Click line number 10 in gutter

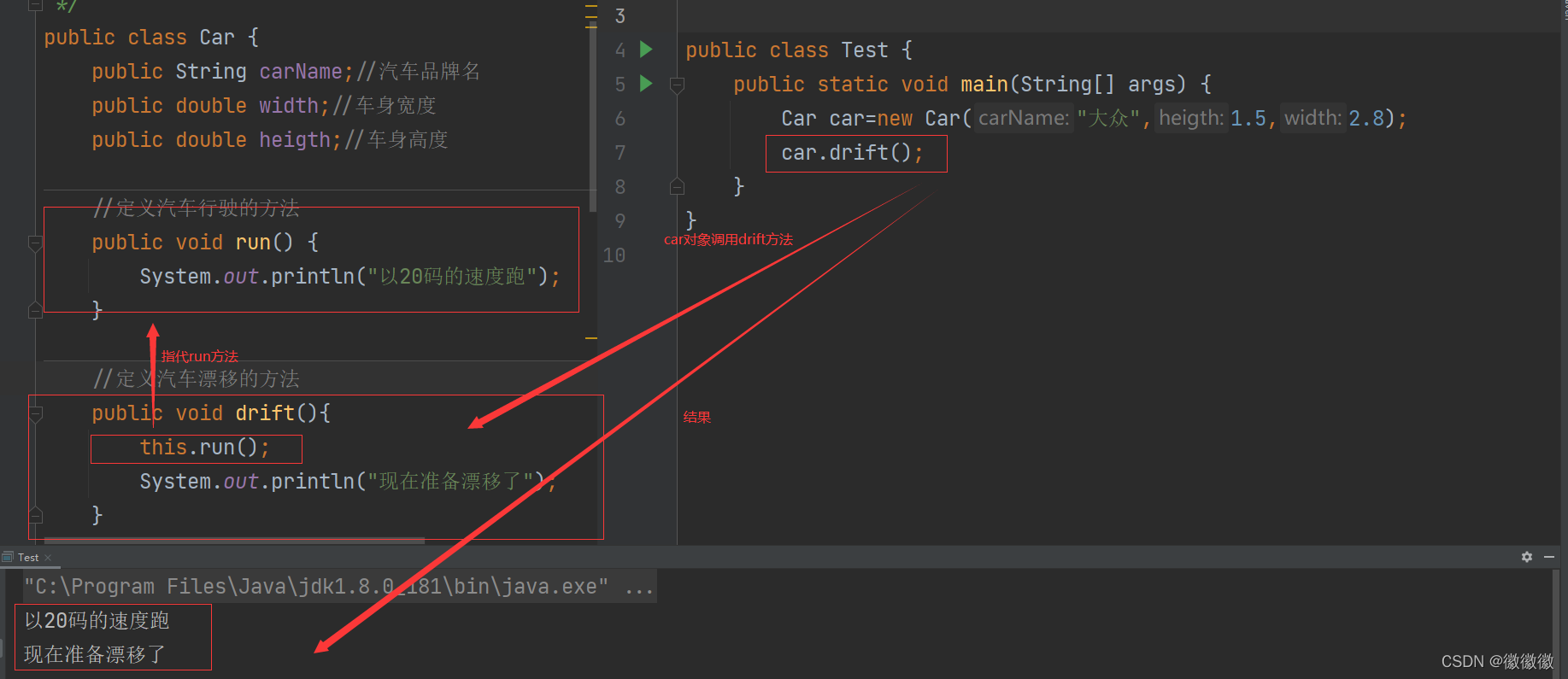[614, 255]
